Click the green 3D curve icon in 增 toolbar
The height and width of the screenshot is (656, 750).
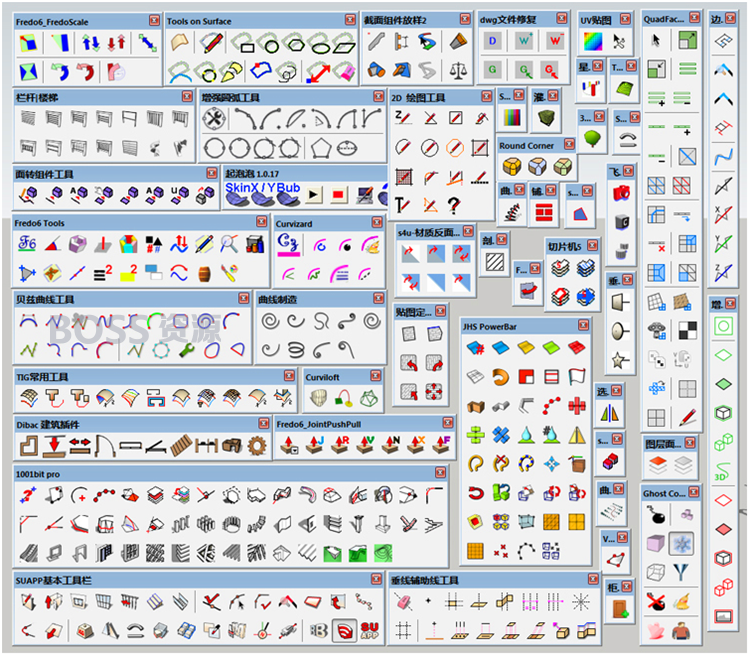click(723, 471)
